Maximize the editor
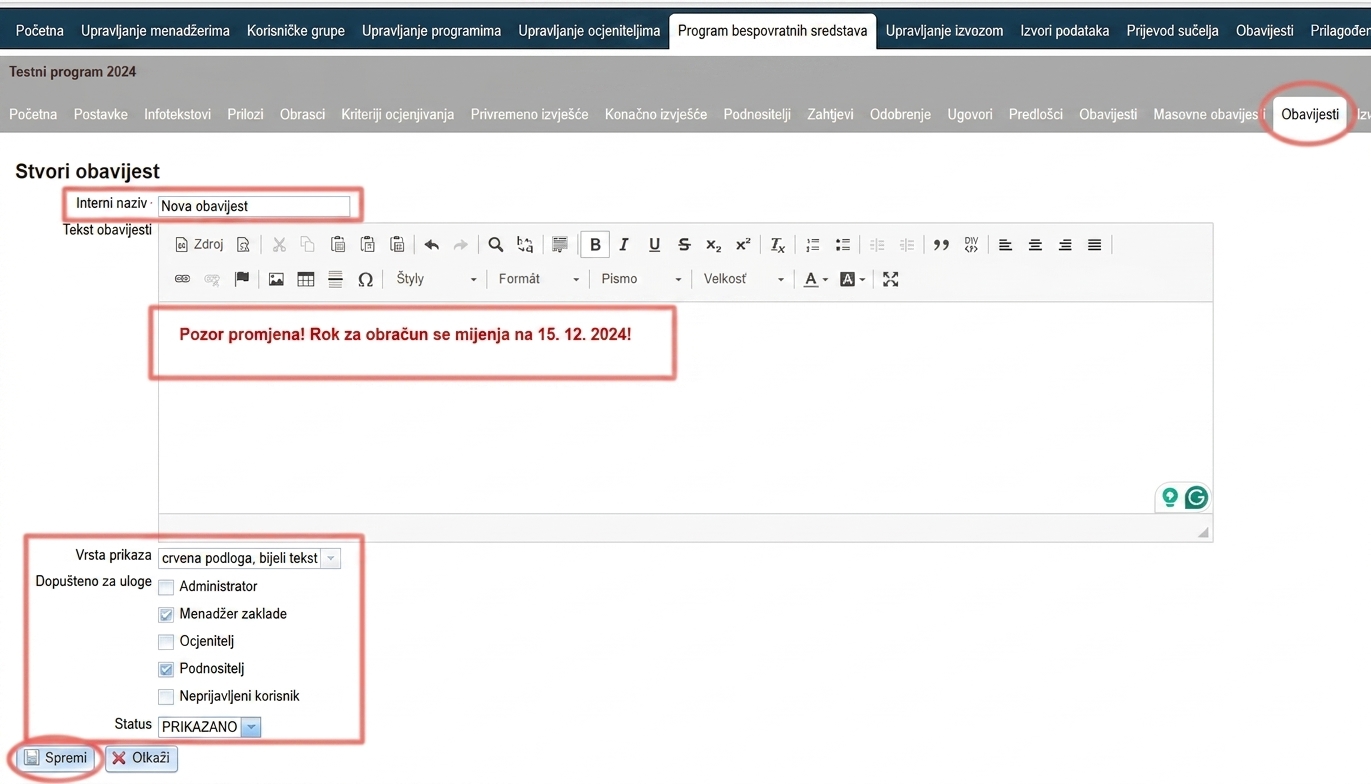Image resolution: width=1371 pixels, height=784 pixels. [891, 279]
